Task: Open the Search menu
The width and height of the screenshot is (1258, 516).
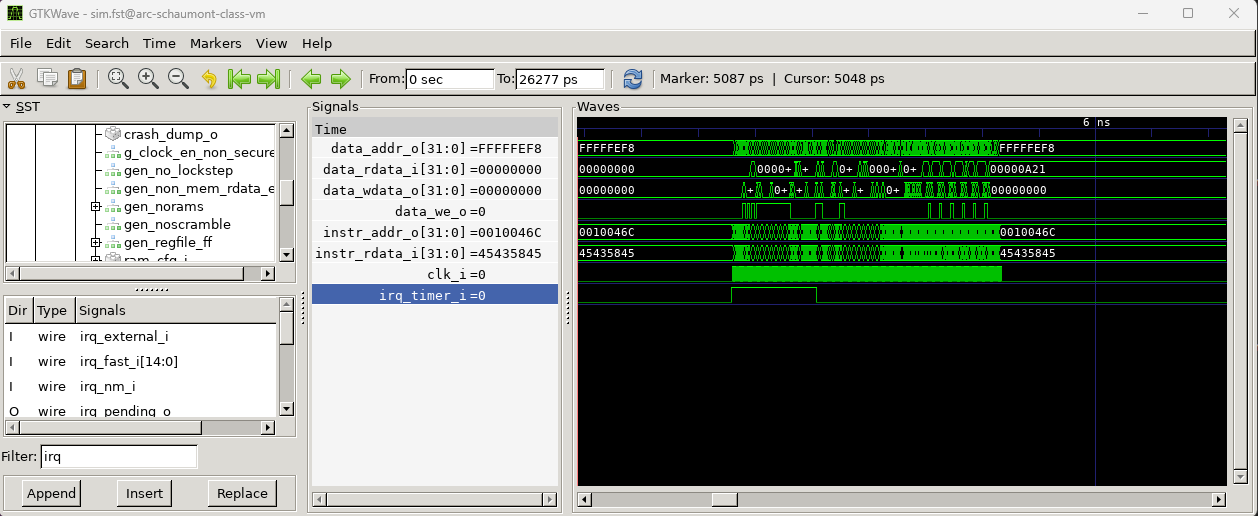Action: click(x=106, y=43)
